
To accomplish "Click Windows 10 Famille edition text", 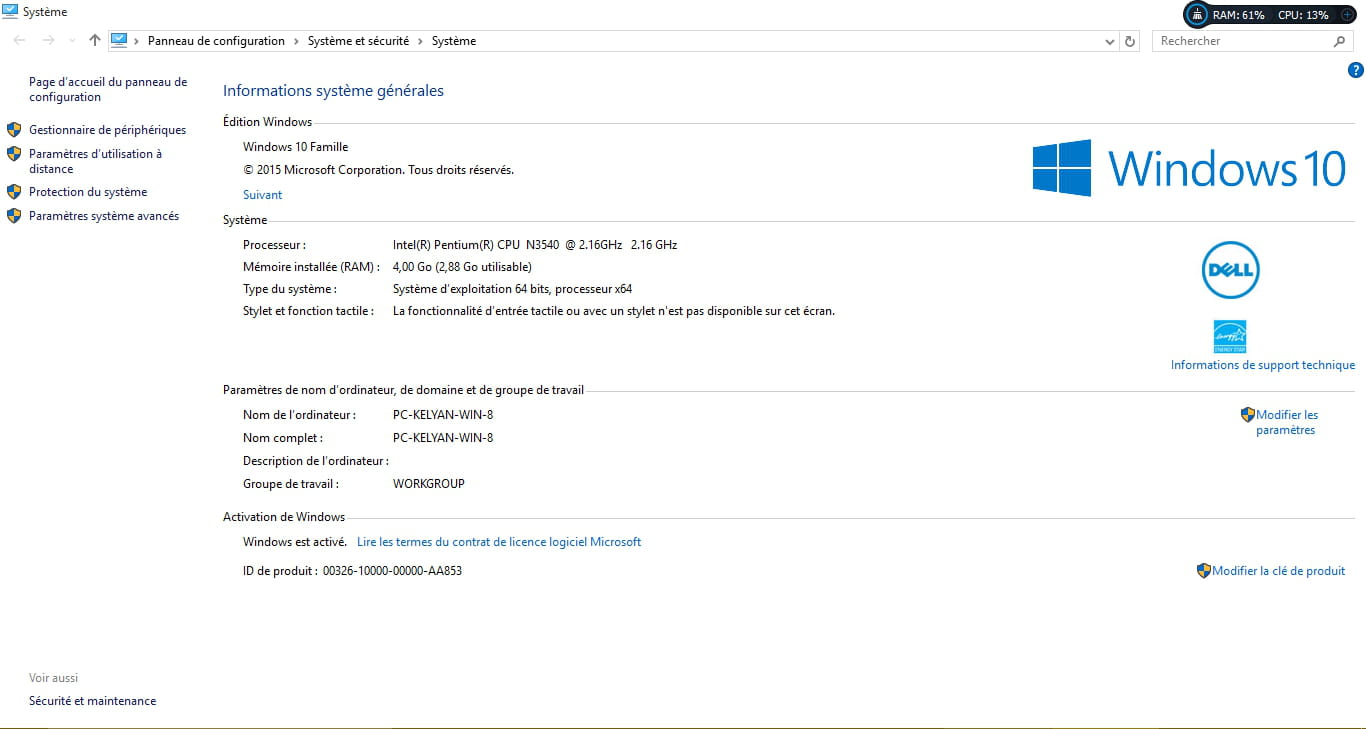I will (296, 147).
